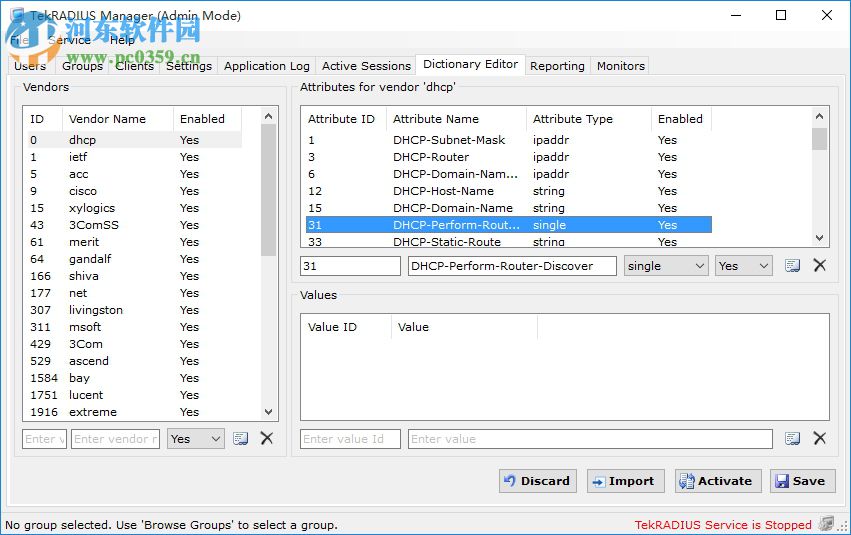851x535 pixels.
Task: Select attribute DHCP-Subnet-Mask
Action: coord(509,140)
